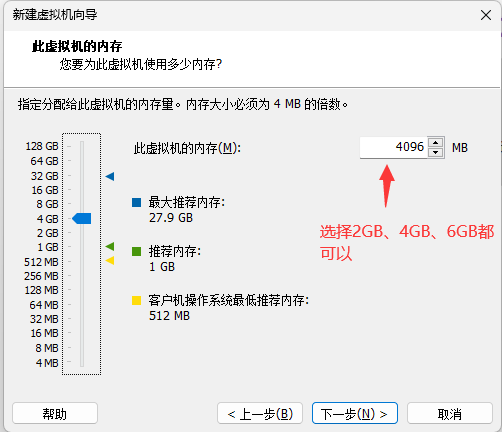This screenshot has height=432, width=502.
Task: Click the 推荐内存 label text
Action: [175, 251]
